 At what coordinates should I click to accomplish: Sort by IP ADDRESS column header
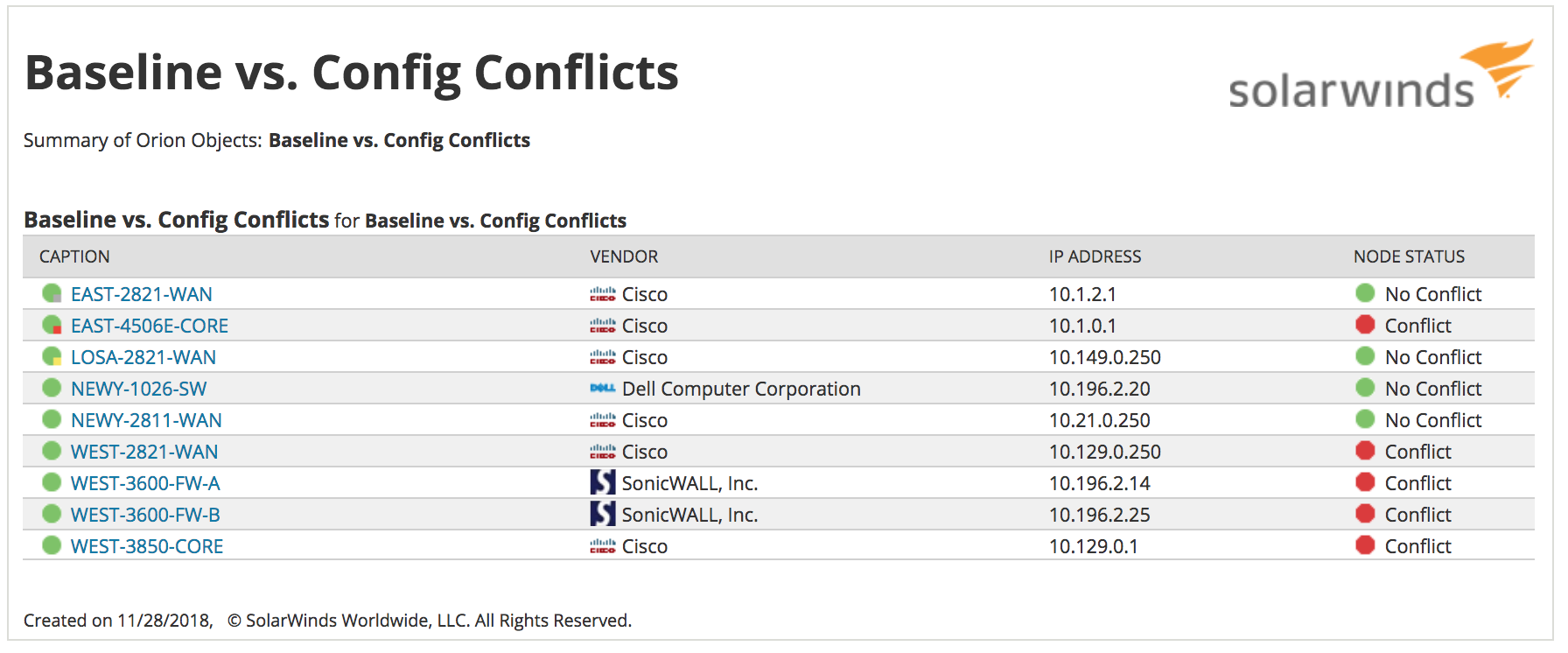click(x=1095, y=256)
